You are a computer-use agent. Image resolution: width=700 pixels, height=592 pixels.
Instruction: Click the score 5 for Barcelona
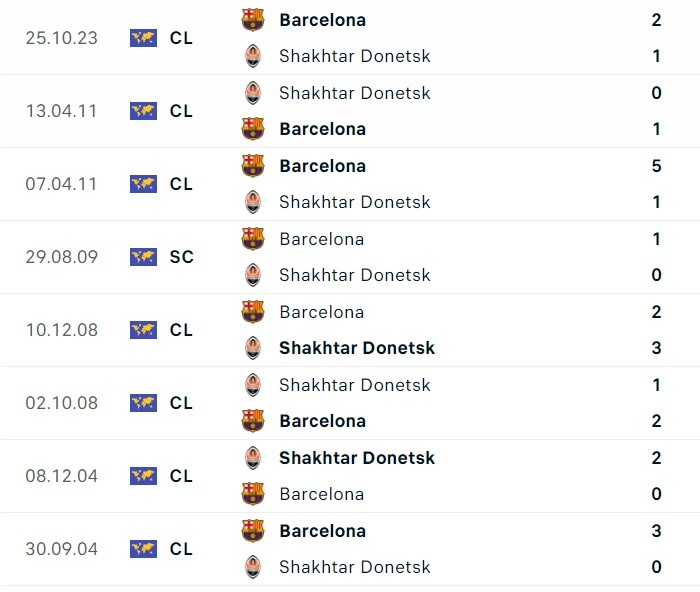pos(656,166)
